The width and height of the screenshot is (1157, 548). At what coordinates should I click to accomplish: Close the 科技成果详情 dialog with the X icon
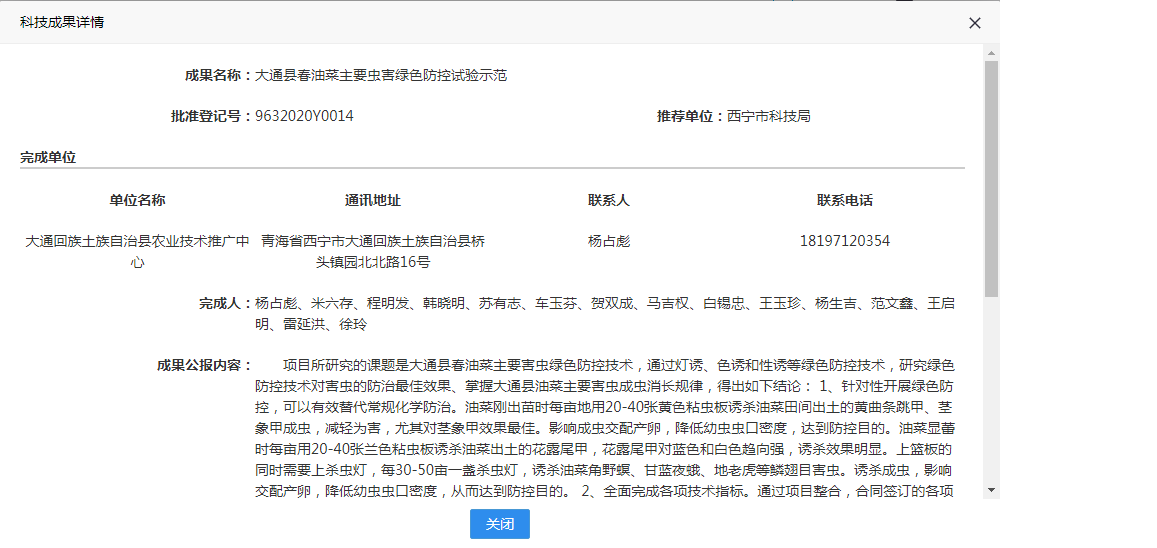[975, 23]
